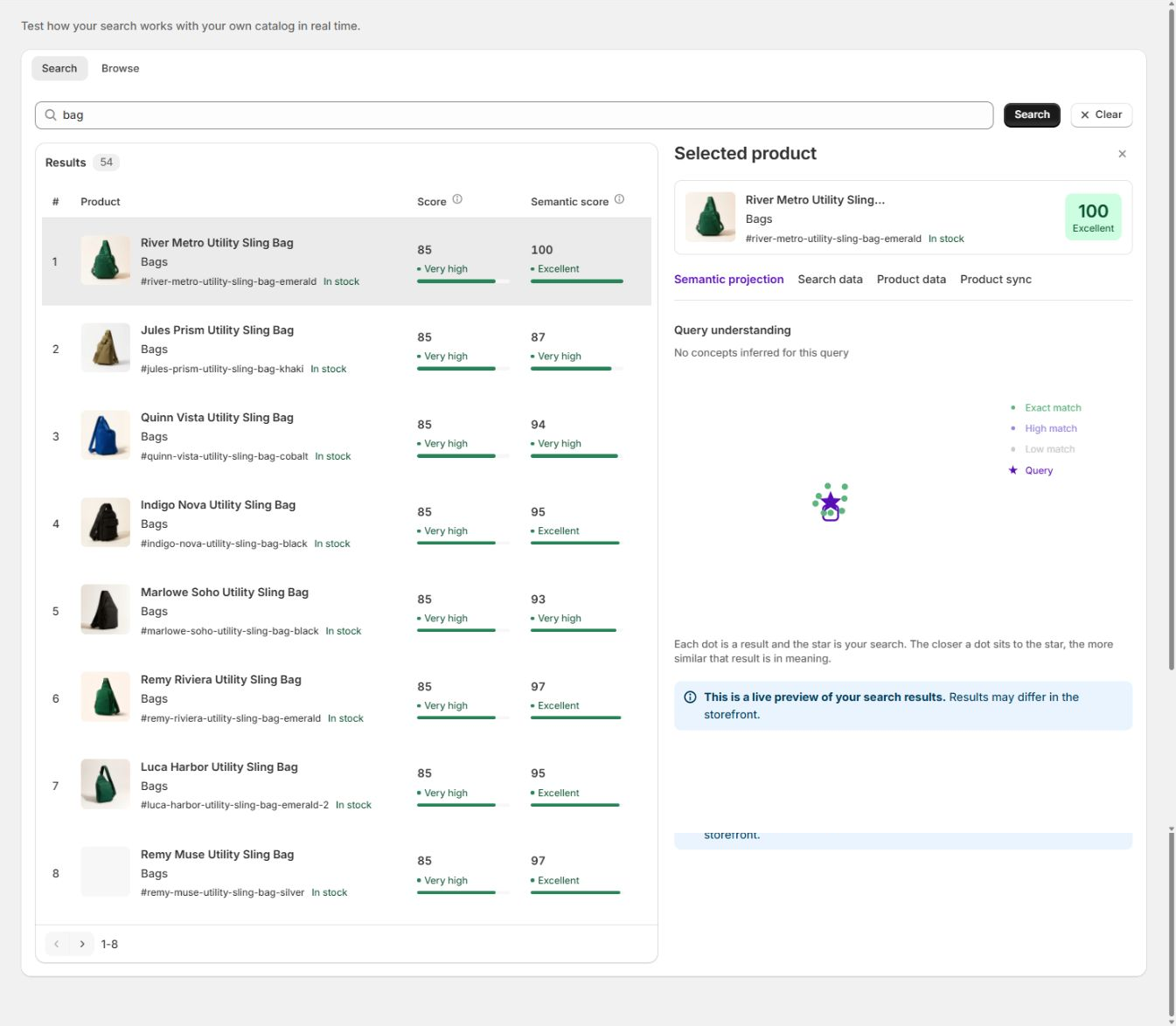This screenshot has width=1176, height=1026.
Task: Click the semantic score 93 value
Action: coord(538,600)
